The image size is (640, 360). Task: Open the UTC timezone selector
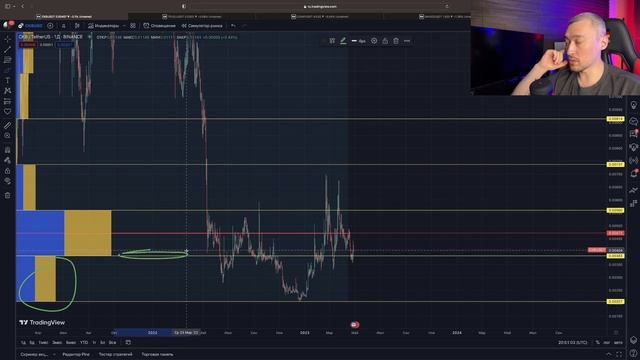pyautogui.click(x=572, y=342)
